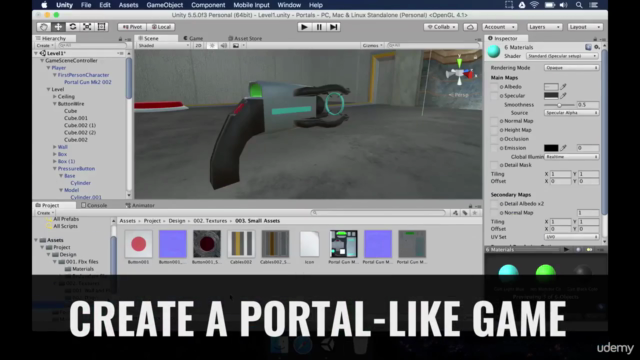This screenshot has width=640, height=360.
Task: Click Create in Hierarchy panel
Action: tap(44, 46)
